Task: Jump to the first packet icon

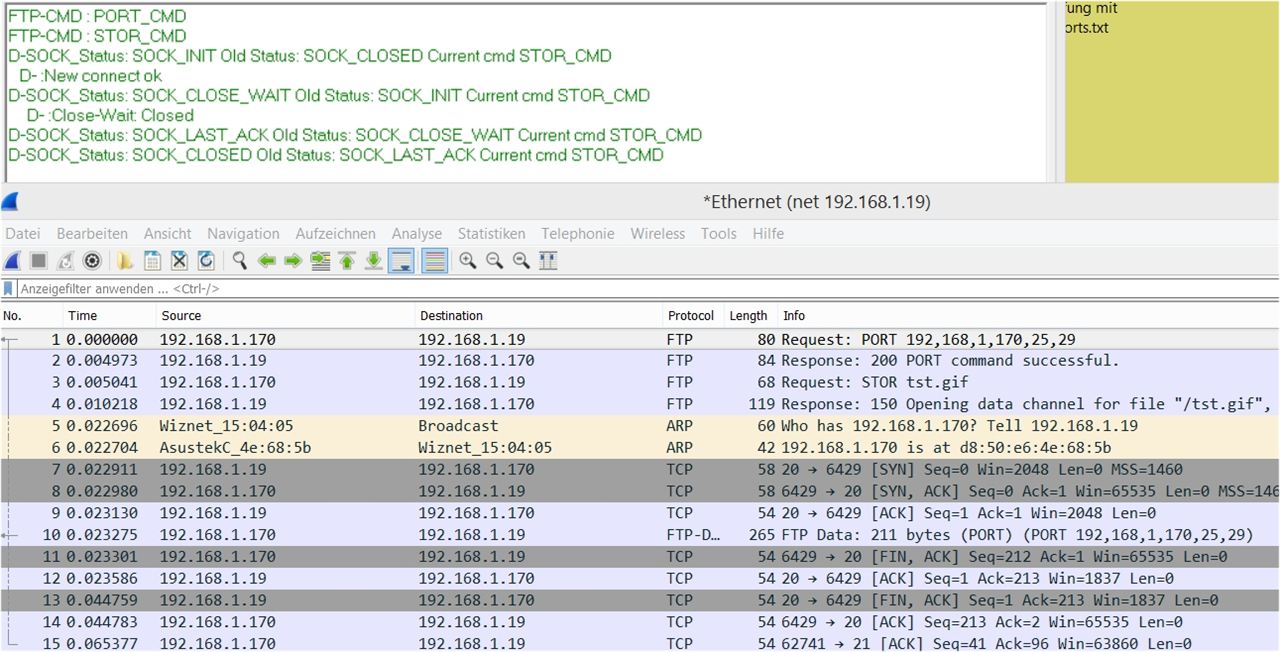Action: click(x=347, y=261)
